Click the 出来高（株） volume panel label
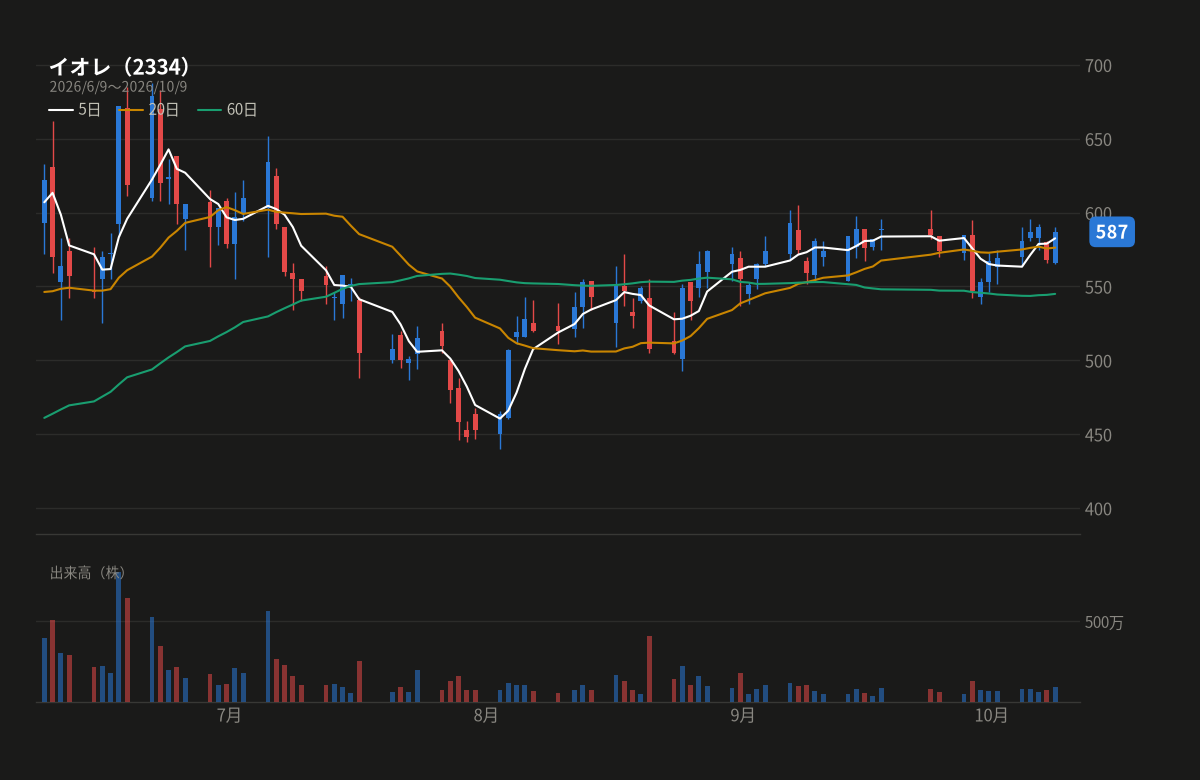The image size is (1200, 780). click(88, 573)
